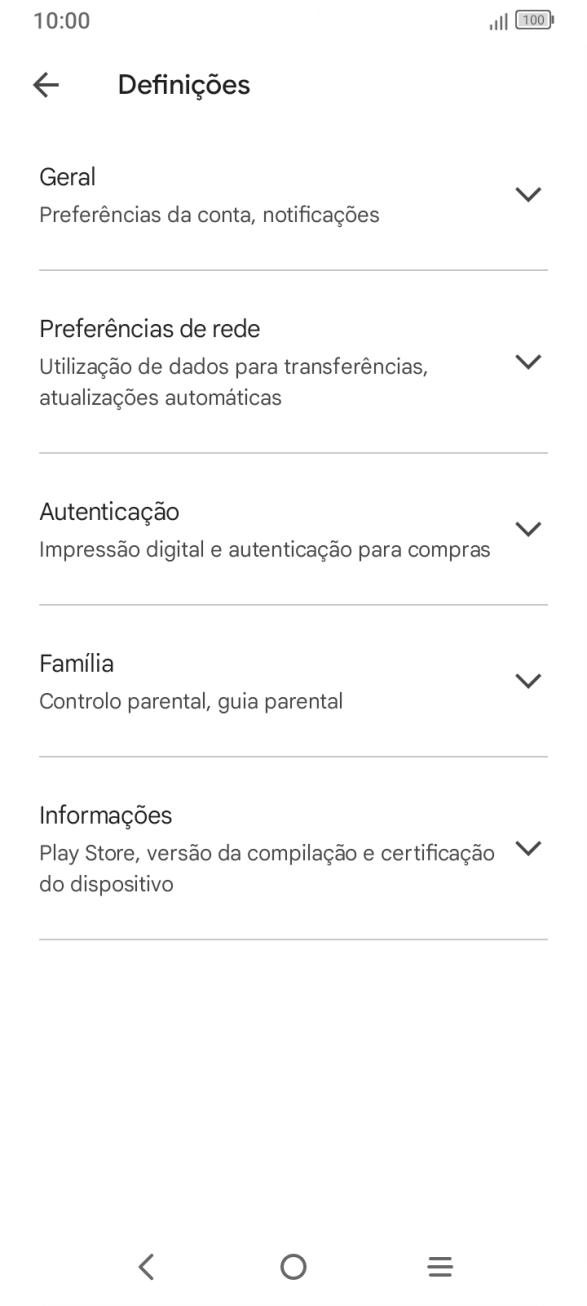Open recent apps with the menu button

tap(440, 1266)
